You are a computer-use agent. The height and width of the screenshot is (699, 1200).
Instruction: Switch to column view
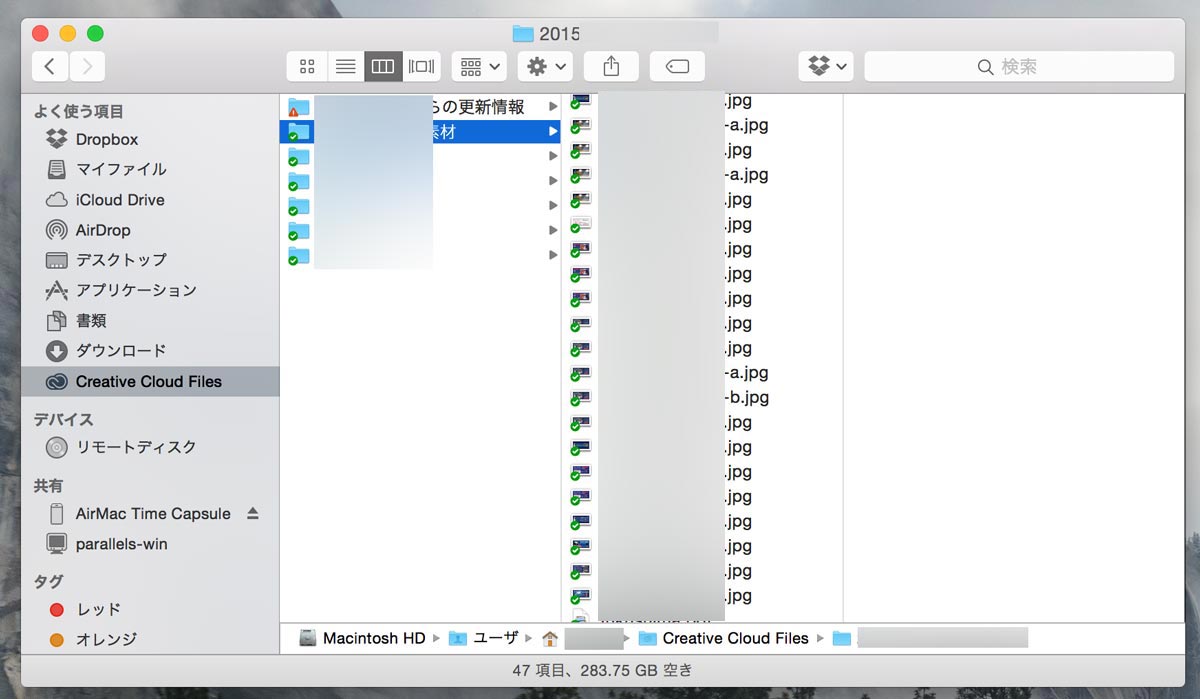(x=383, y=67)
